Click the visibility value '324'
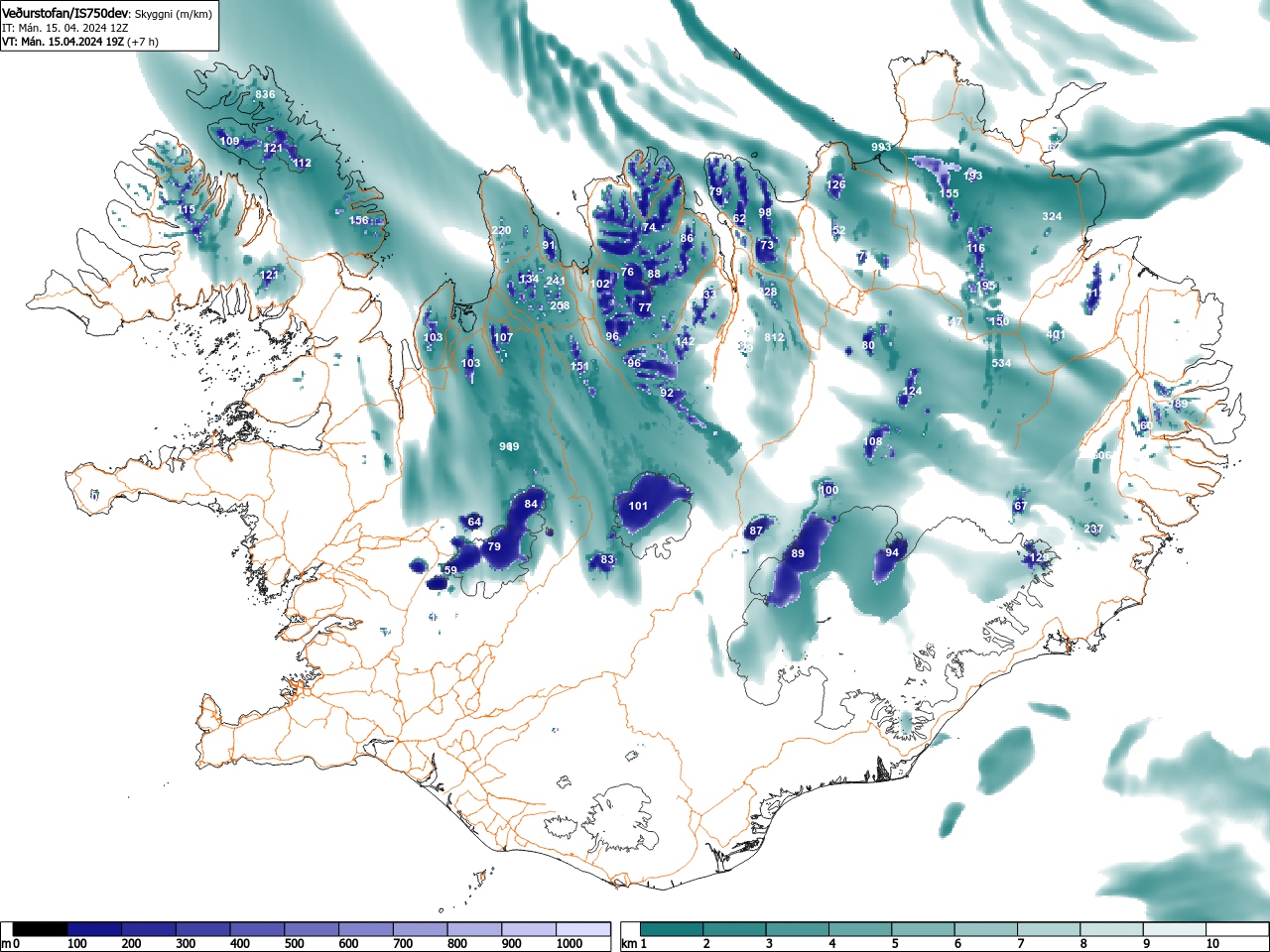The image size is (1270, 952). pyautogui.click(x=1052, y=217)
